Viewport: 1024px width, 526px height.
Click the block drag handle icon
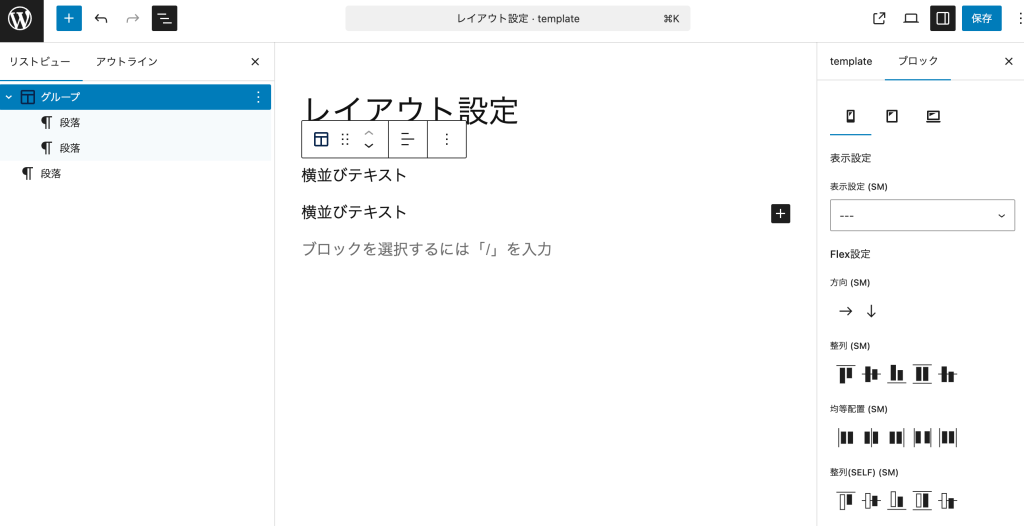point(345,139)
